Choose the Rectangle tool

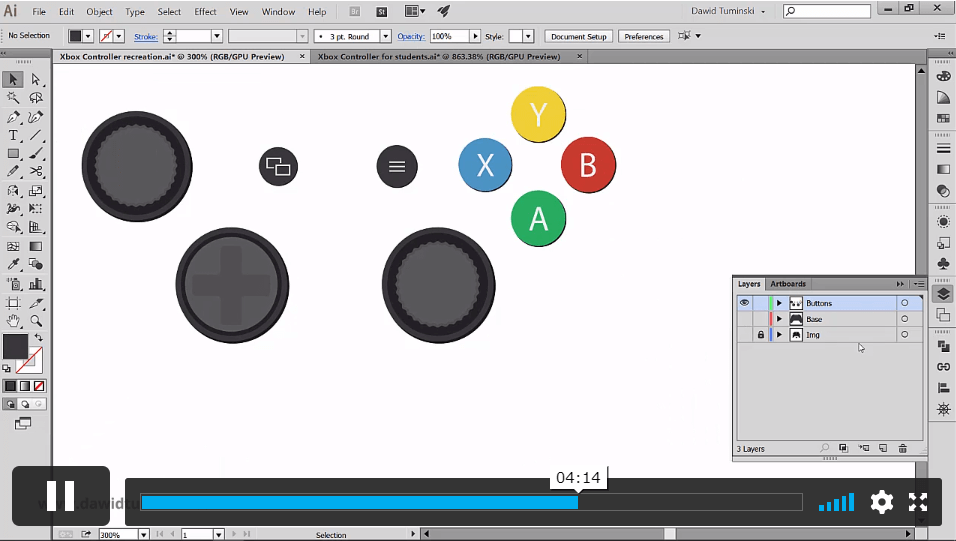pyautogui.click(x=13, y=154)
